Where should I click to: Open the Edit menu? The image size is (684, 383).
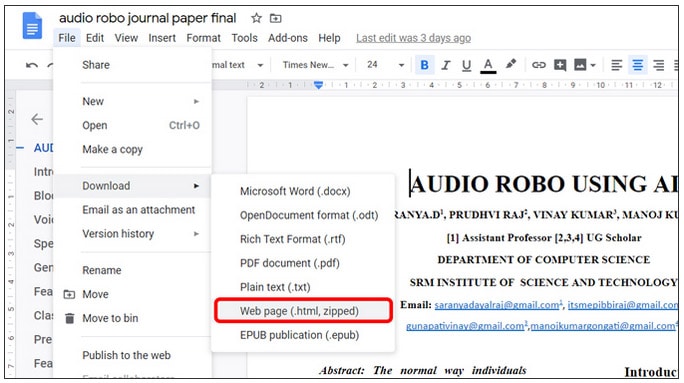tap(95, 38)
